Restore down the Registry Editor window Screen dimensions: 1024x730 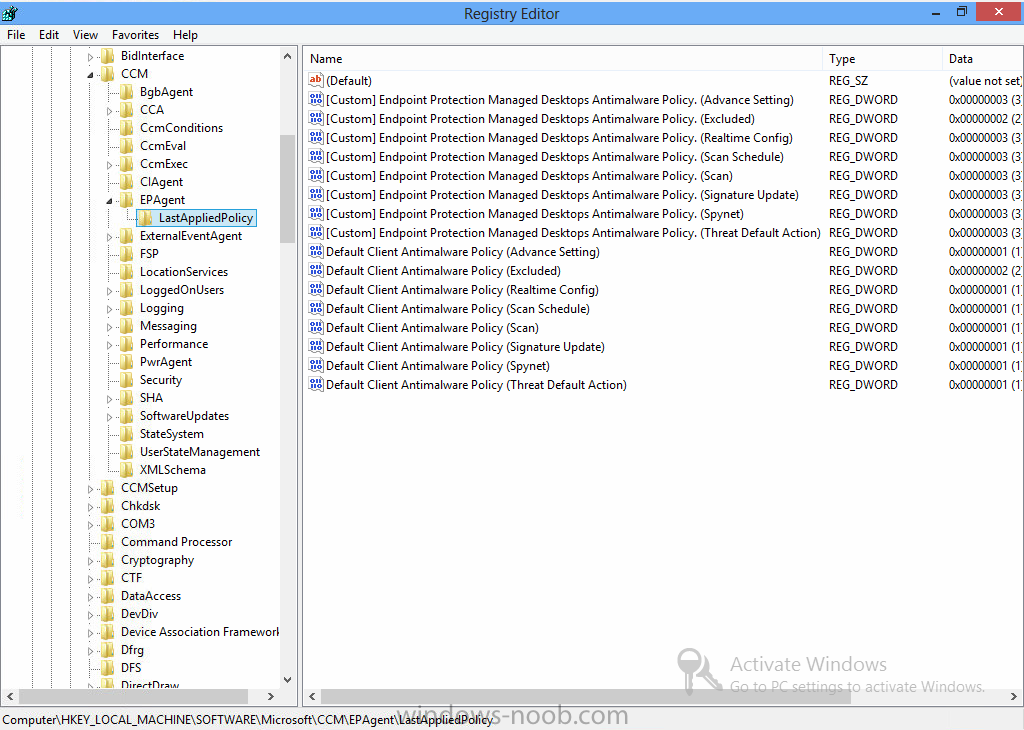point(961,12)
